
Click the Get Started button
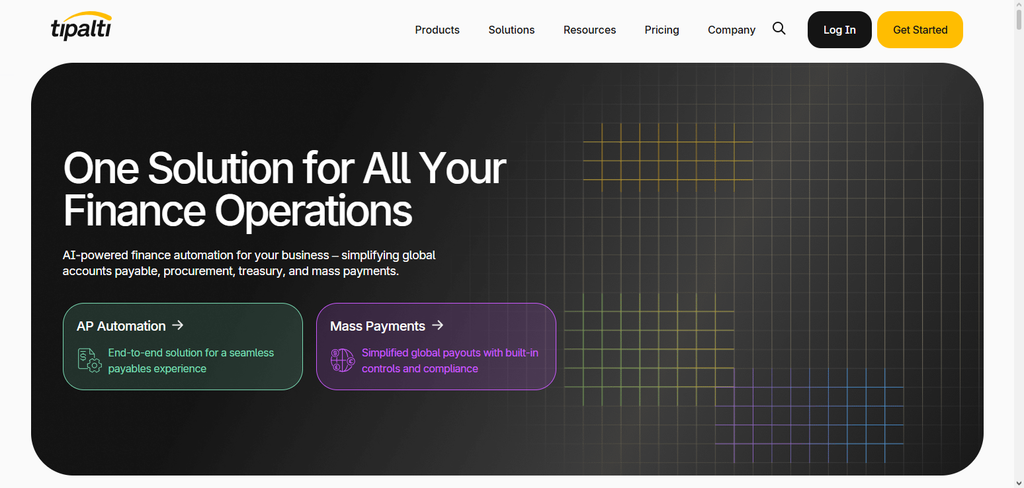tap(920, 29)
